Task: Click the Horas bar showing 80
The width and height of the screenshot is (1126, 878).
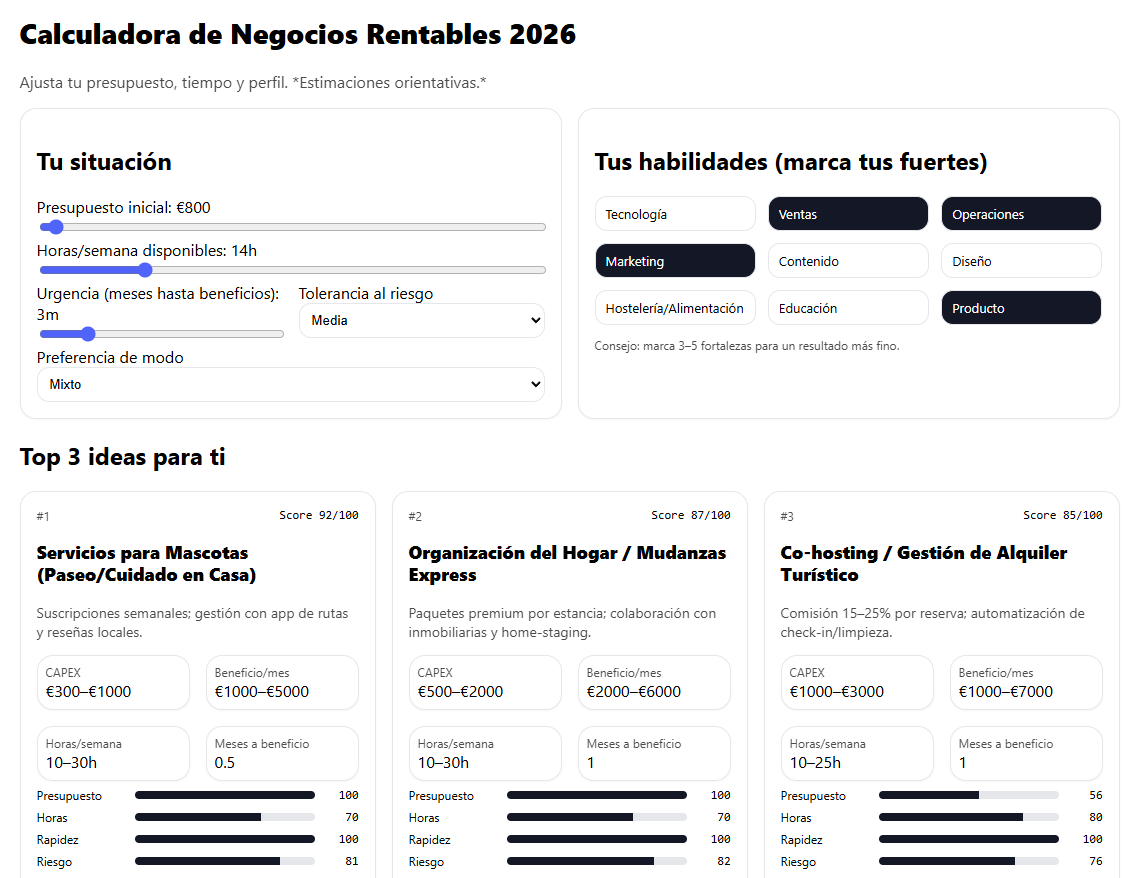Action: (969, 818)
